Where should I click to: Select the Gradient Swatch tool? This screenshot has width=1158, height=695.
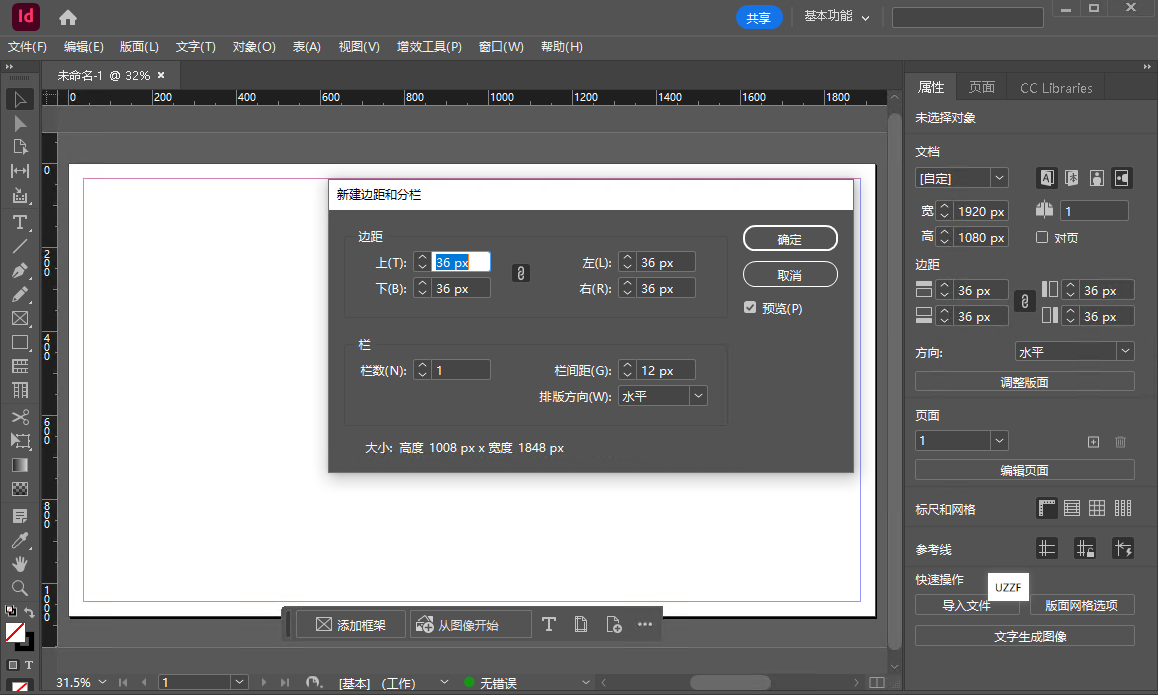20,464
